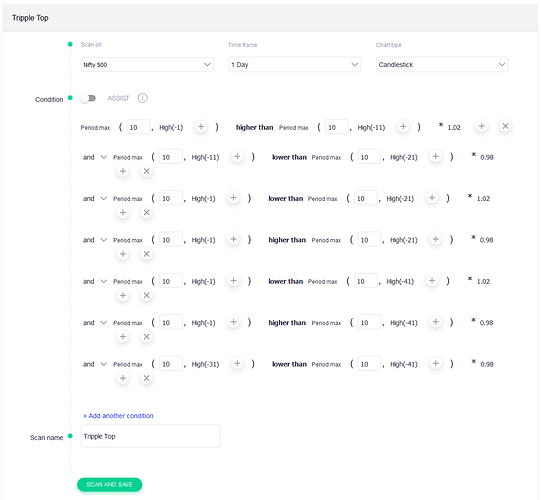Open the Scan on Nifty 500 dropdown
The image size is (541, 500).
point(147,65)
